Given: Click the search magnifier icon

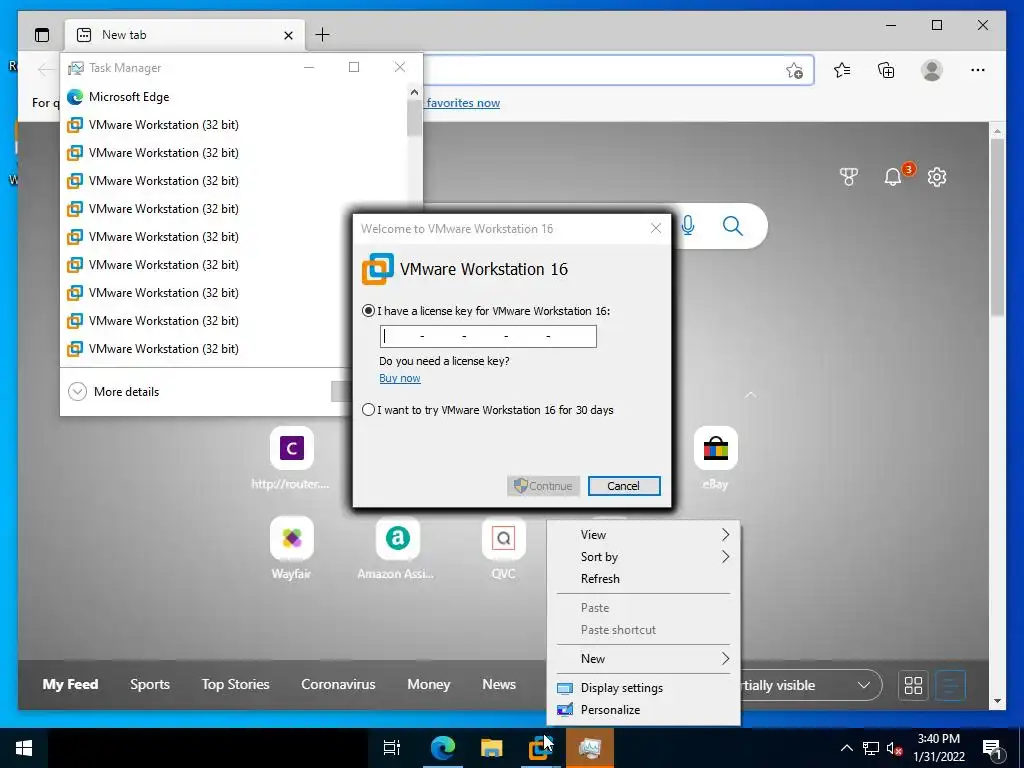Looking at the screenshot, I should tap(733, 226).
